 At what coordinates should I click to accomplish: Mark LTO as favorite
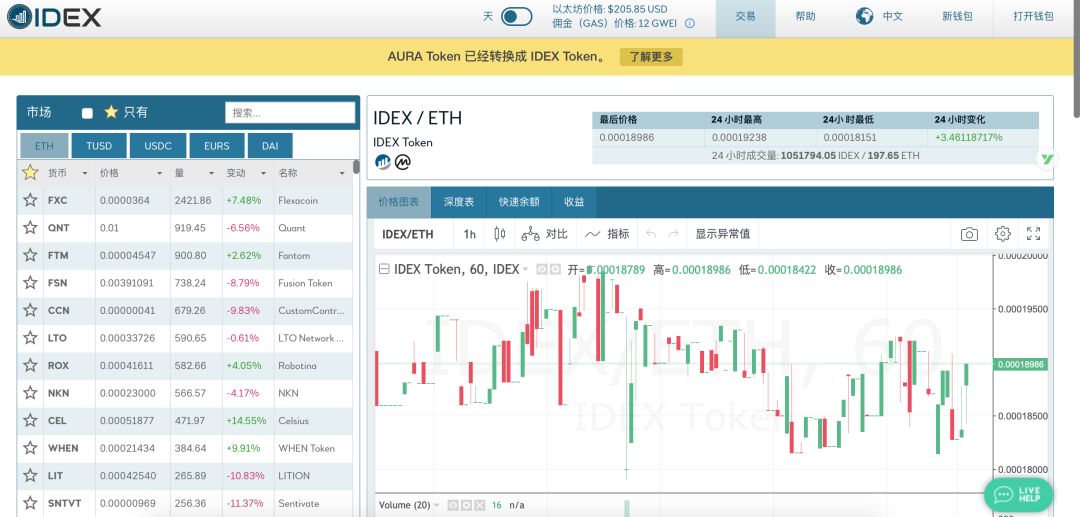[x=30, y=338]
